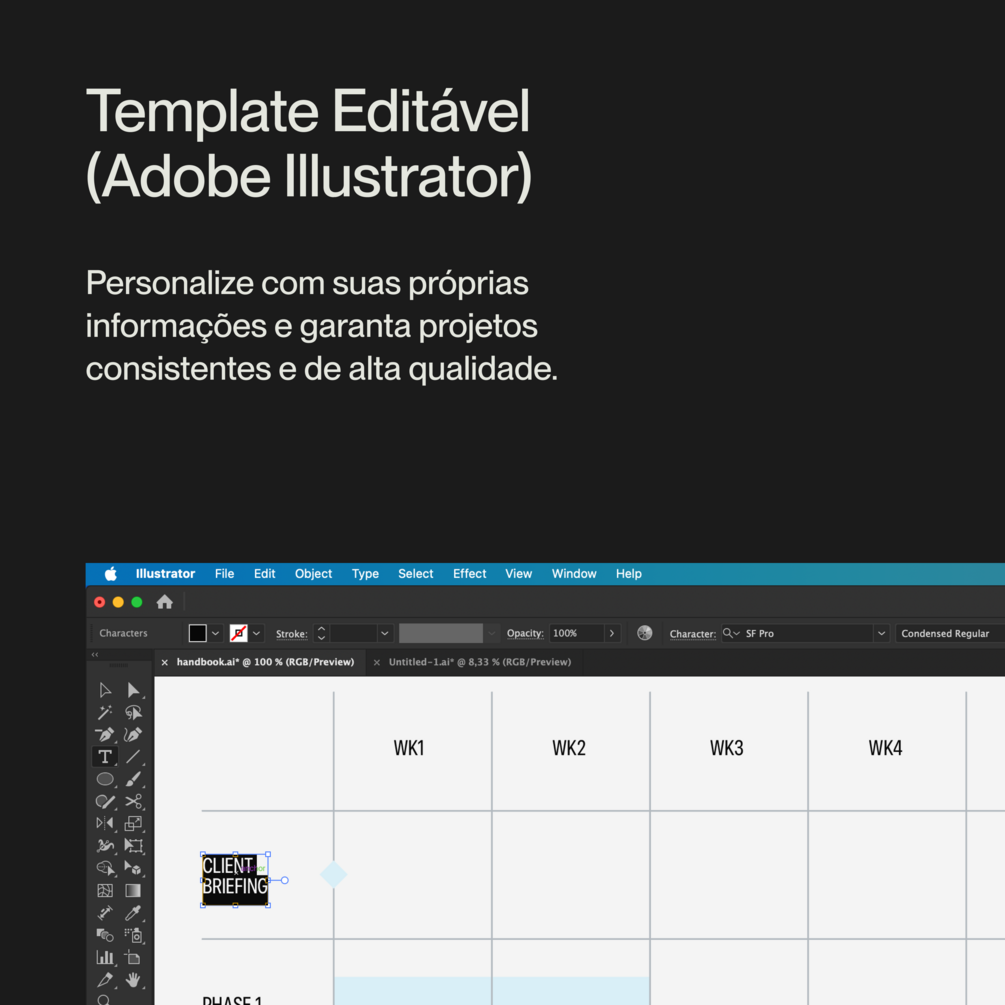This screenshot has height=1005, width=1005.
Task: Switch to the handbook.ai document tab
Action: click(265, 662)
